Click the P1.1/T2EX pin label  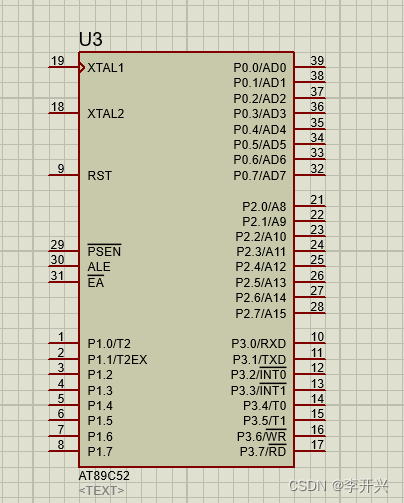click(117, 360)
